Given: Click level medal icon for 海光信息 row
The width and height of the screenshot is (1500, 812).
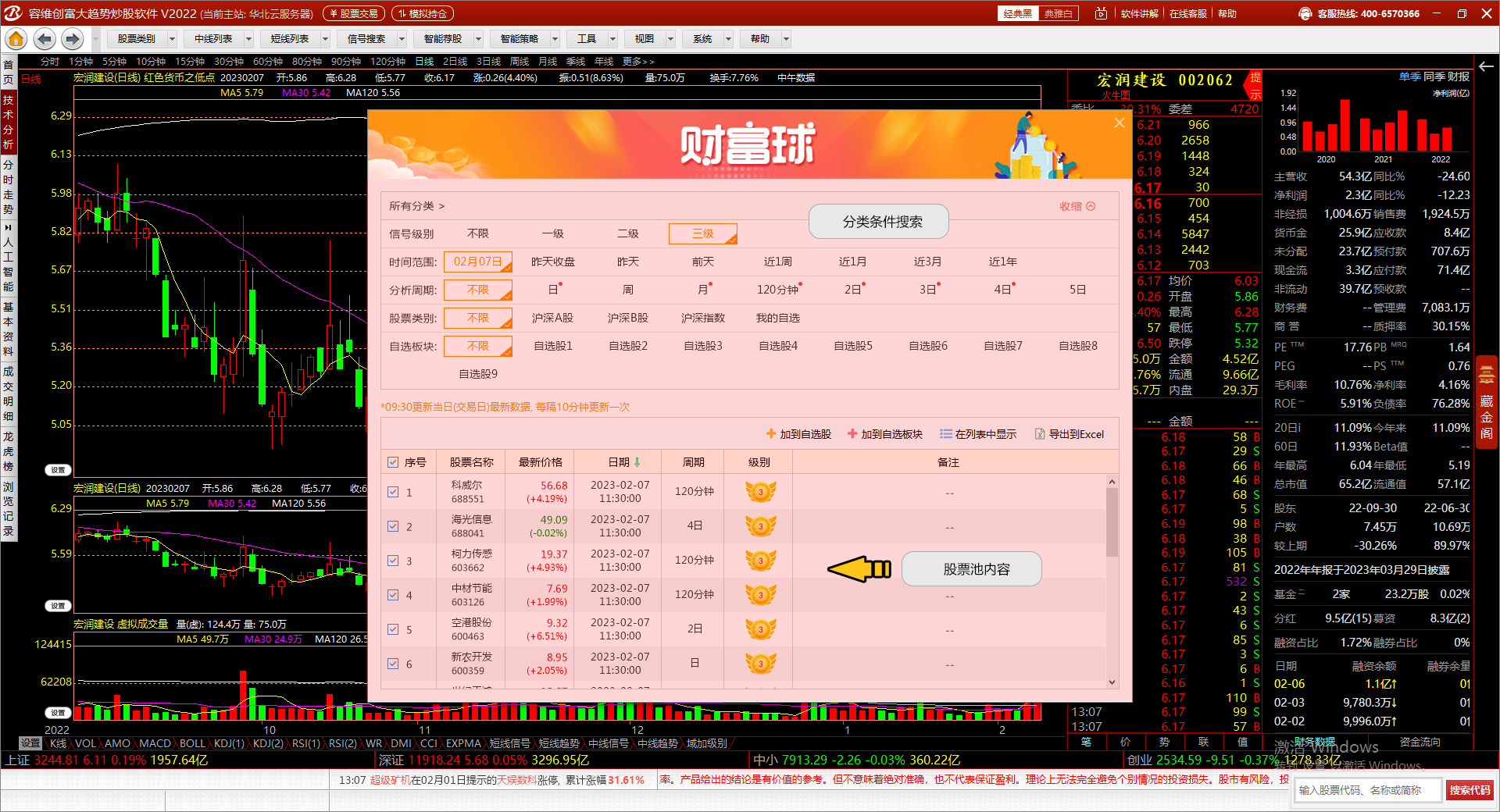Looking at the screenshot, I should coord(760,526).
